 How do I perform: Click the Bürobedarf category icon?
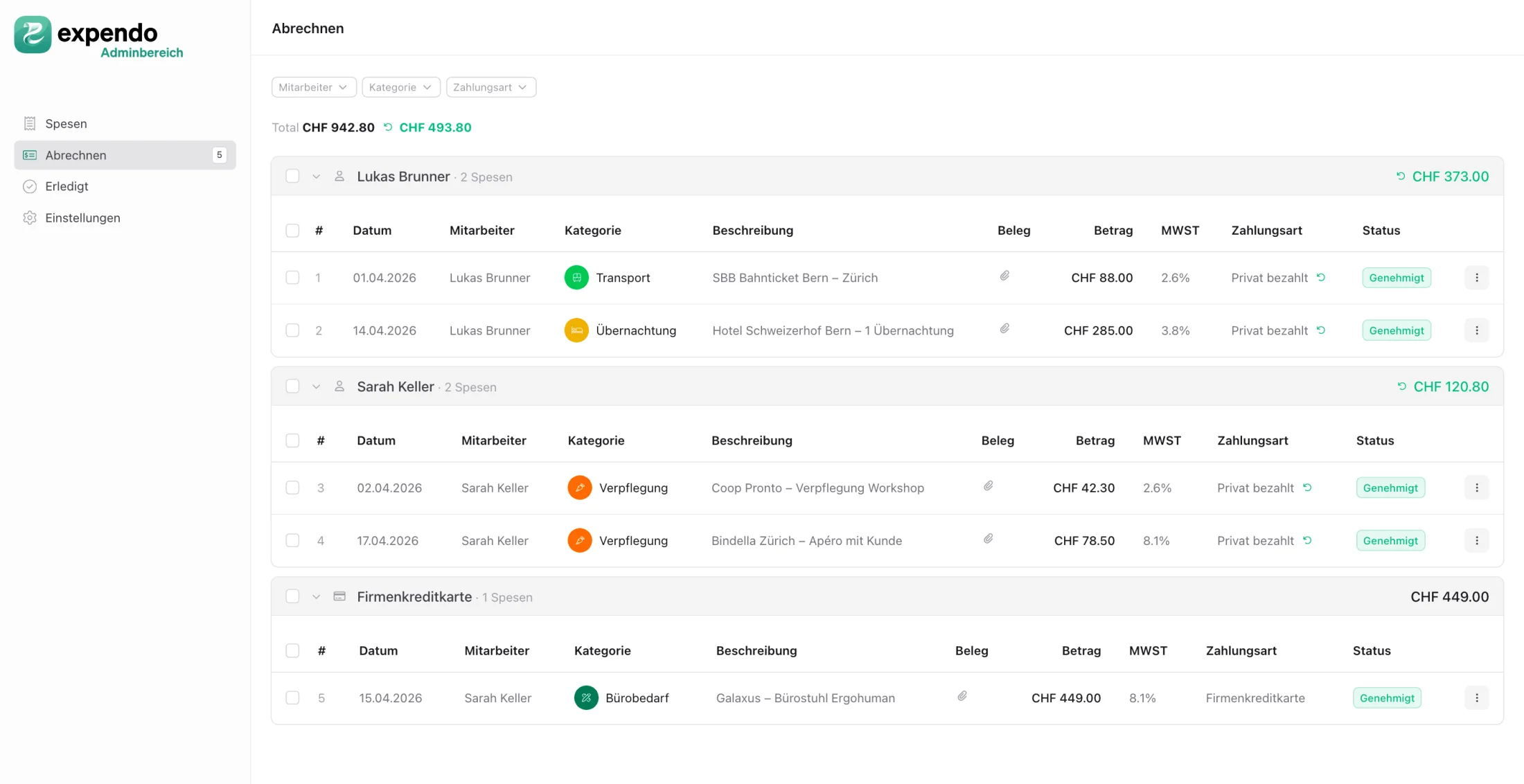tap(586, 698)
